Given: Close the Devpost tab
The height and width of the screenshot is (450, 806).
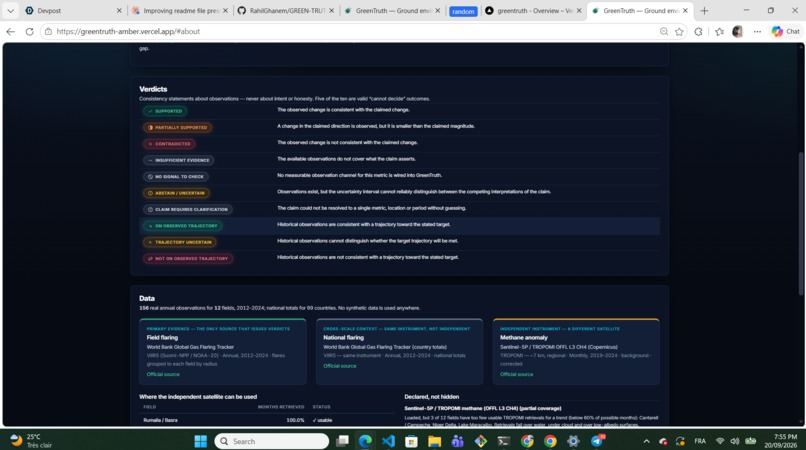Looking at the screenshot, I should [x=119, y=10].
